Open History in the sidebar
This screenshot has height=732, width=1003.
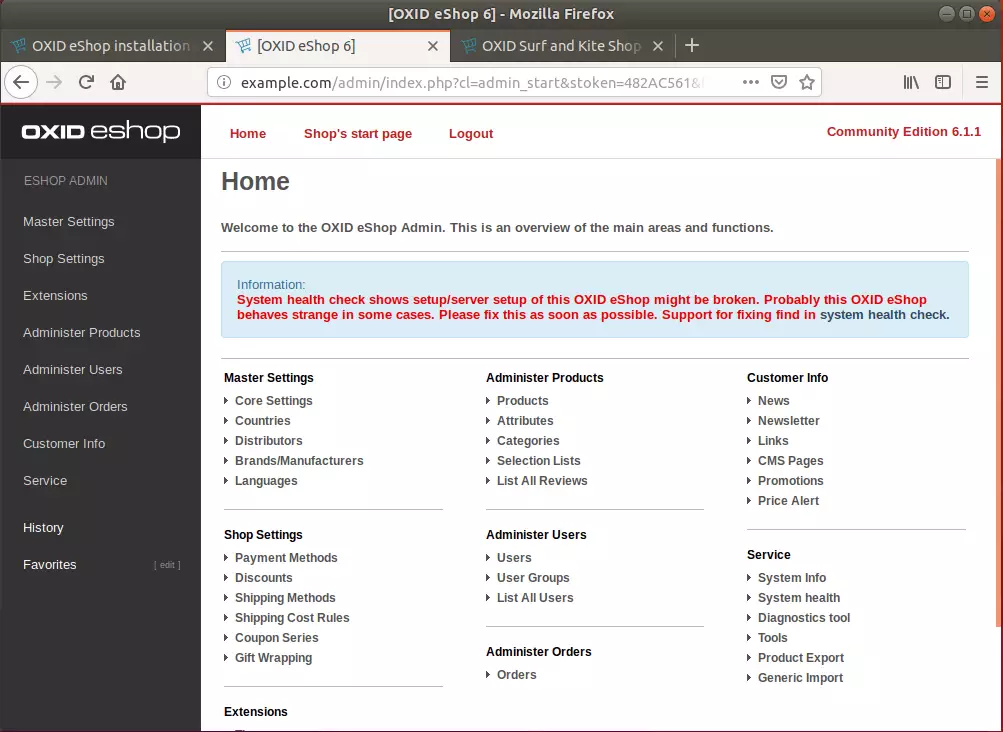pyautogui.click(x=43, y=528)
